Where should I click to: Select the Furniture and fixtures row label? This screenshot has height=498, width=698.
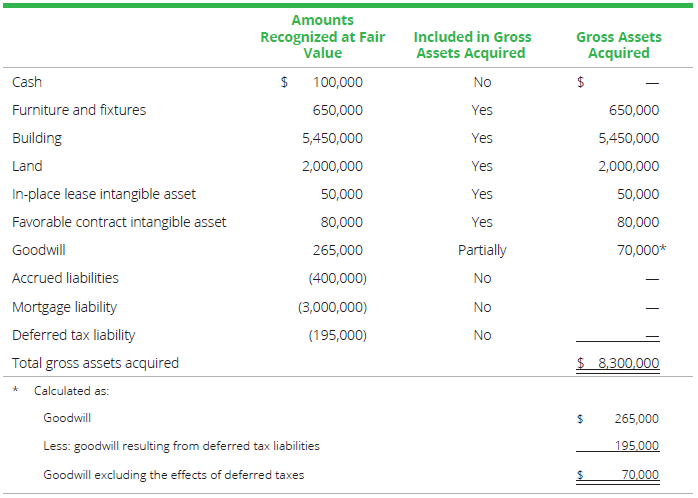[79, 110]
